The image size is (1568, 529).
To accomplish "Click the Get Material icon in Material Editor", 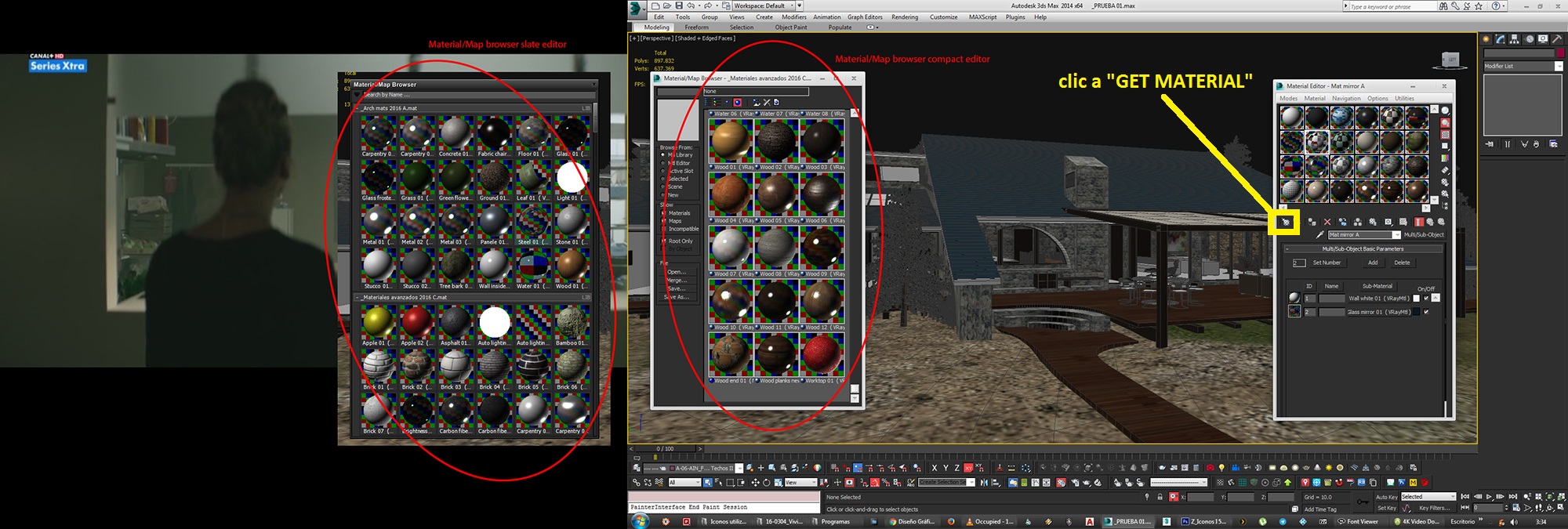I will pyautogui.click(x=1285, y=223).
